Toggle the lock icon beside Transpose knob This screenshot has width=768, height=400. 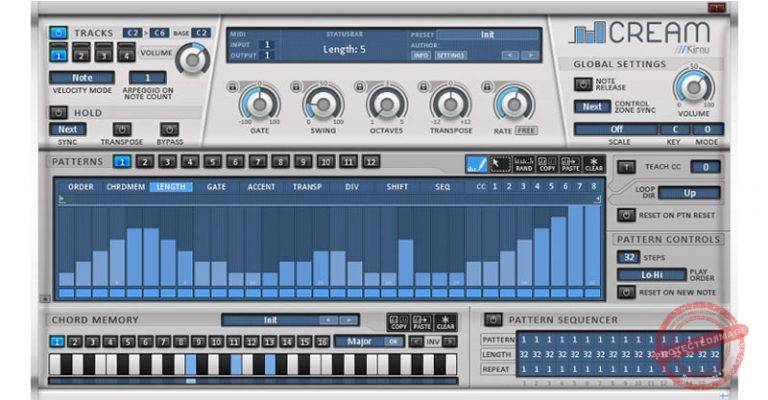[x=423, y=87]
